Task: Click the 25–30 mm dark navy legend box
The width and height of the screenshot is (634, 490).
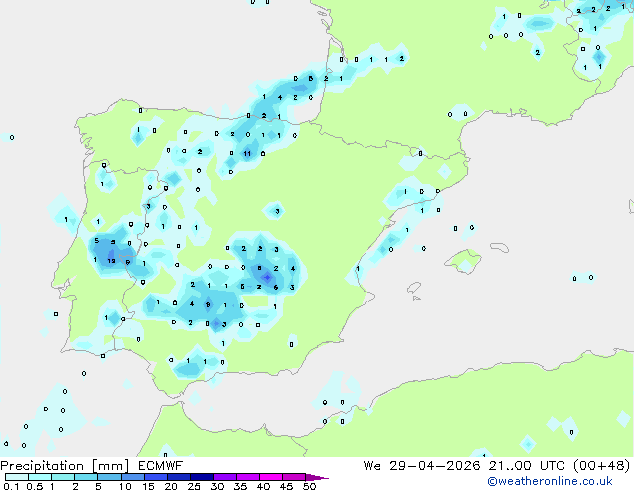Action: coord(202,477)
